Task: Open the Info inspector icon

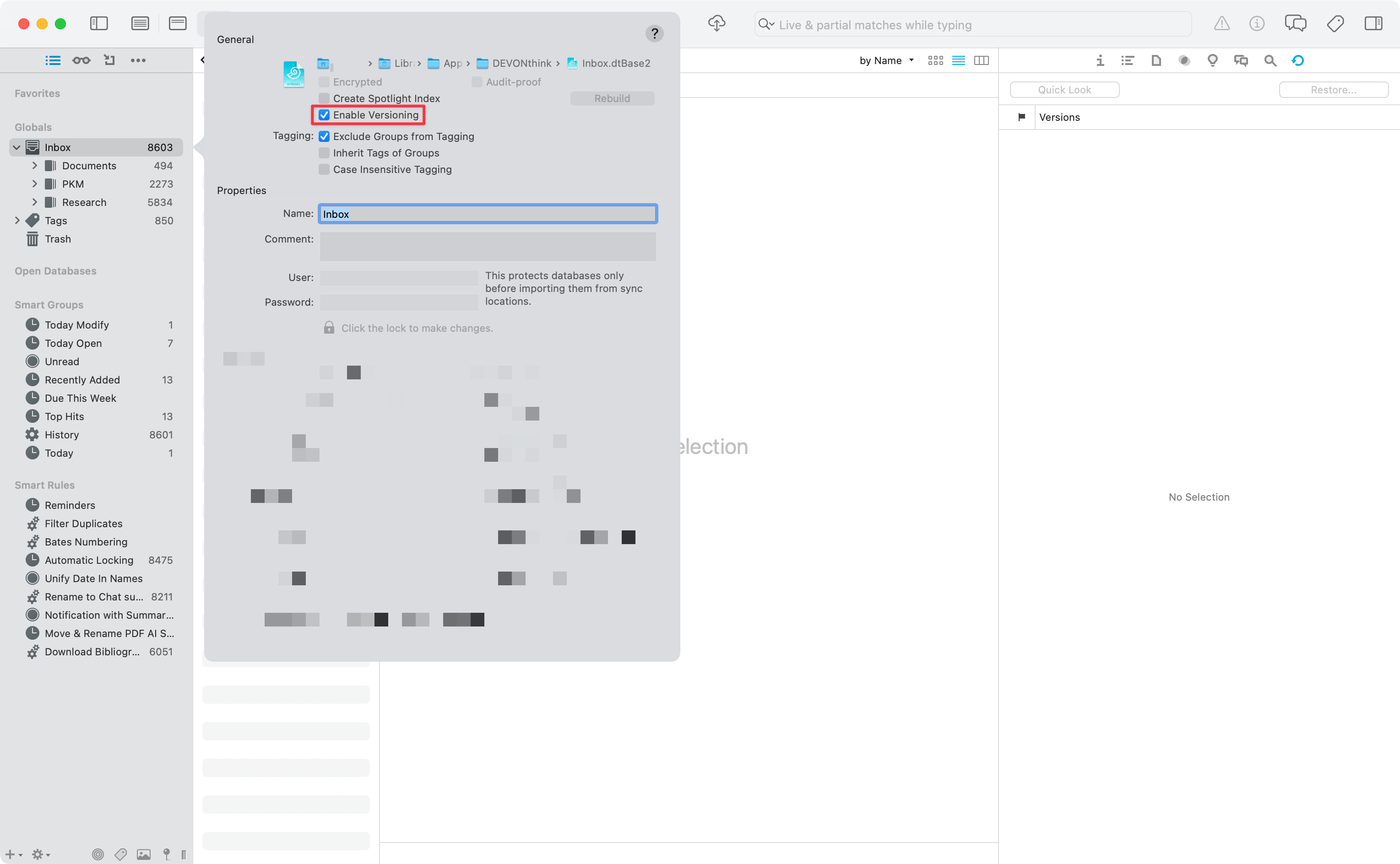Action: [1100, 60]
